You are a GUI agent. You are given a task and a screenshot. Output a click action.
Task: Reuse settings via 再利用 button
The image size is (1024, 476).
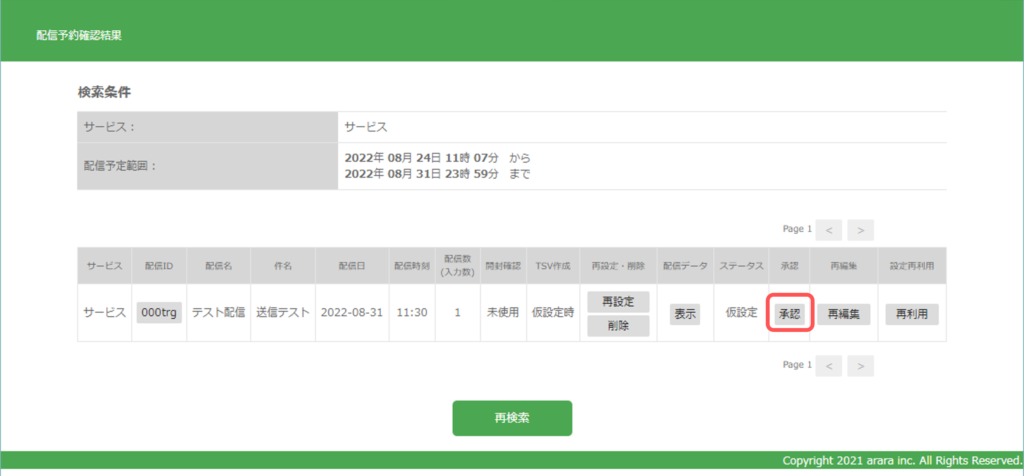[911, 313]
